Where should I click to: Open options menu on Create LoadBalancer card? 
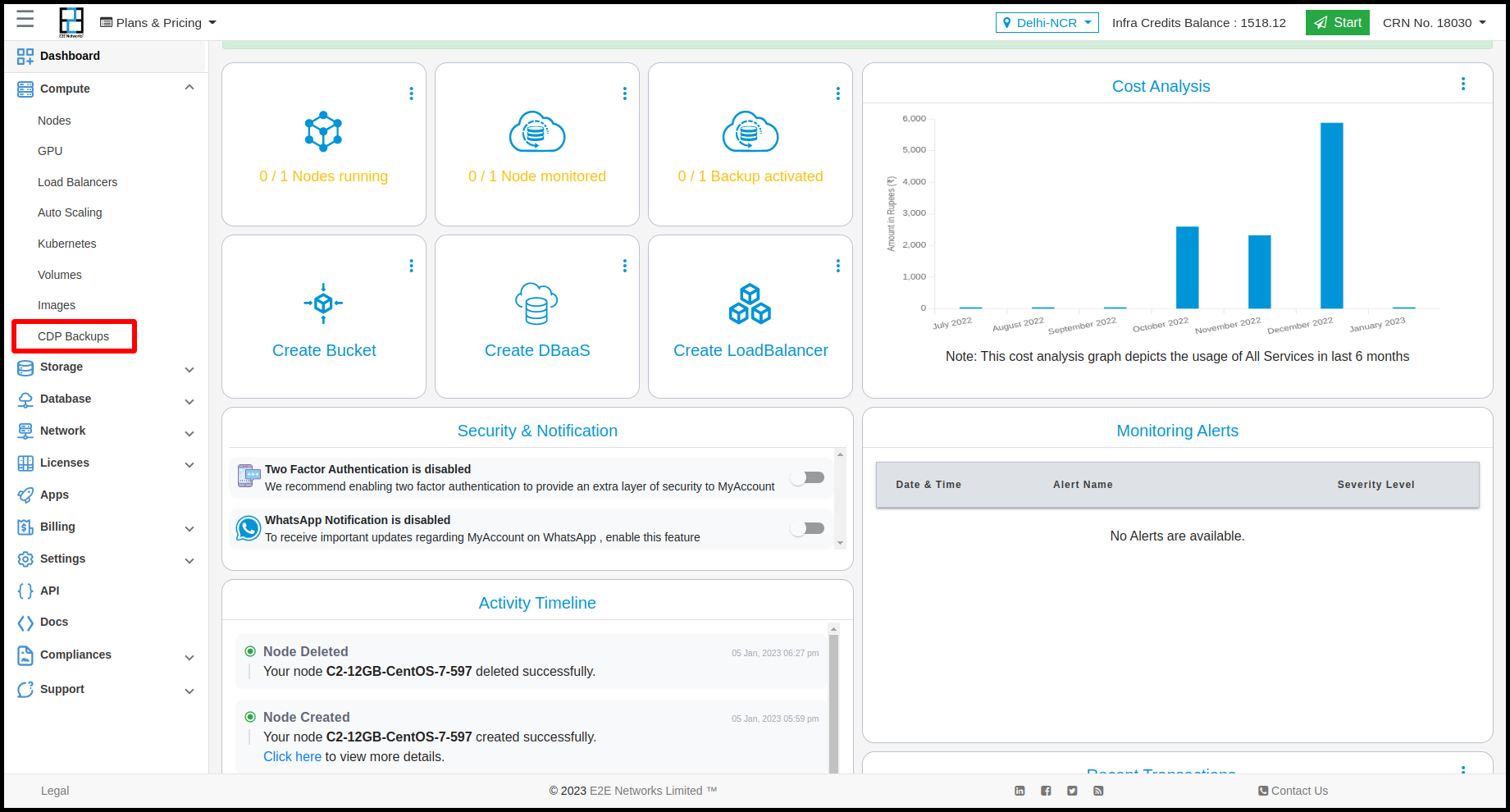[838, 266]
